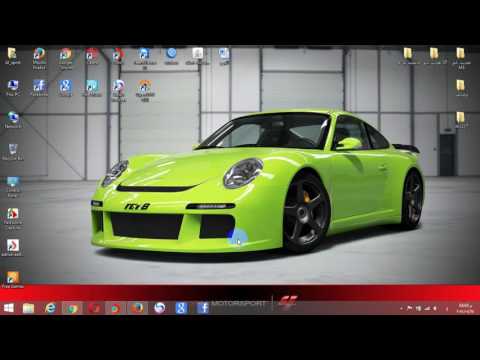Screen dimensions: 480x360
Task: Open the taskbar clock and date
Action: click(x=465, y=308)
